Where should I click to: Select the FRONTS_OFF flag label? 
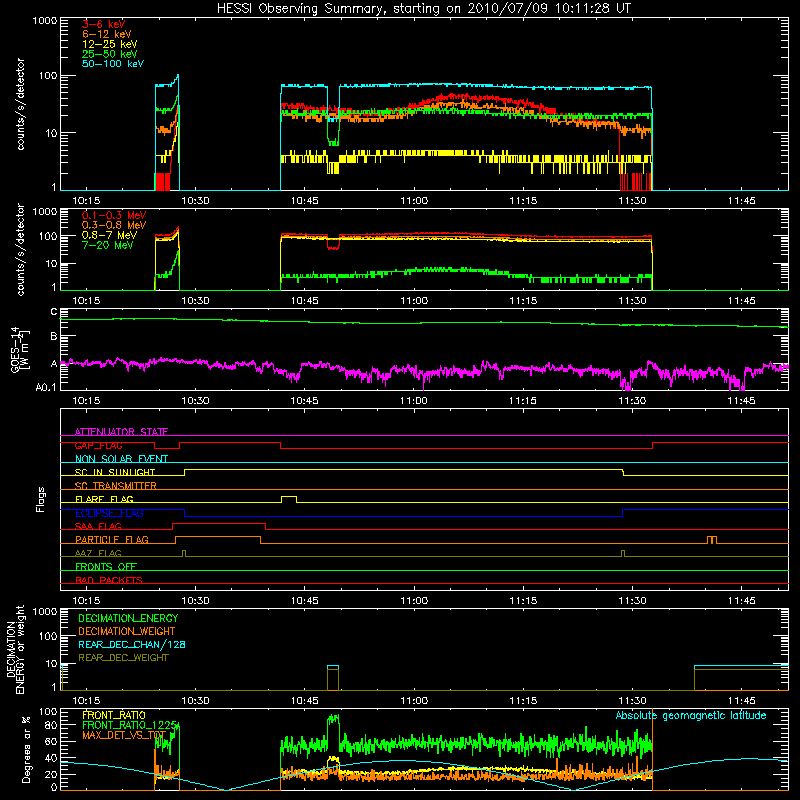point(106,566)
